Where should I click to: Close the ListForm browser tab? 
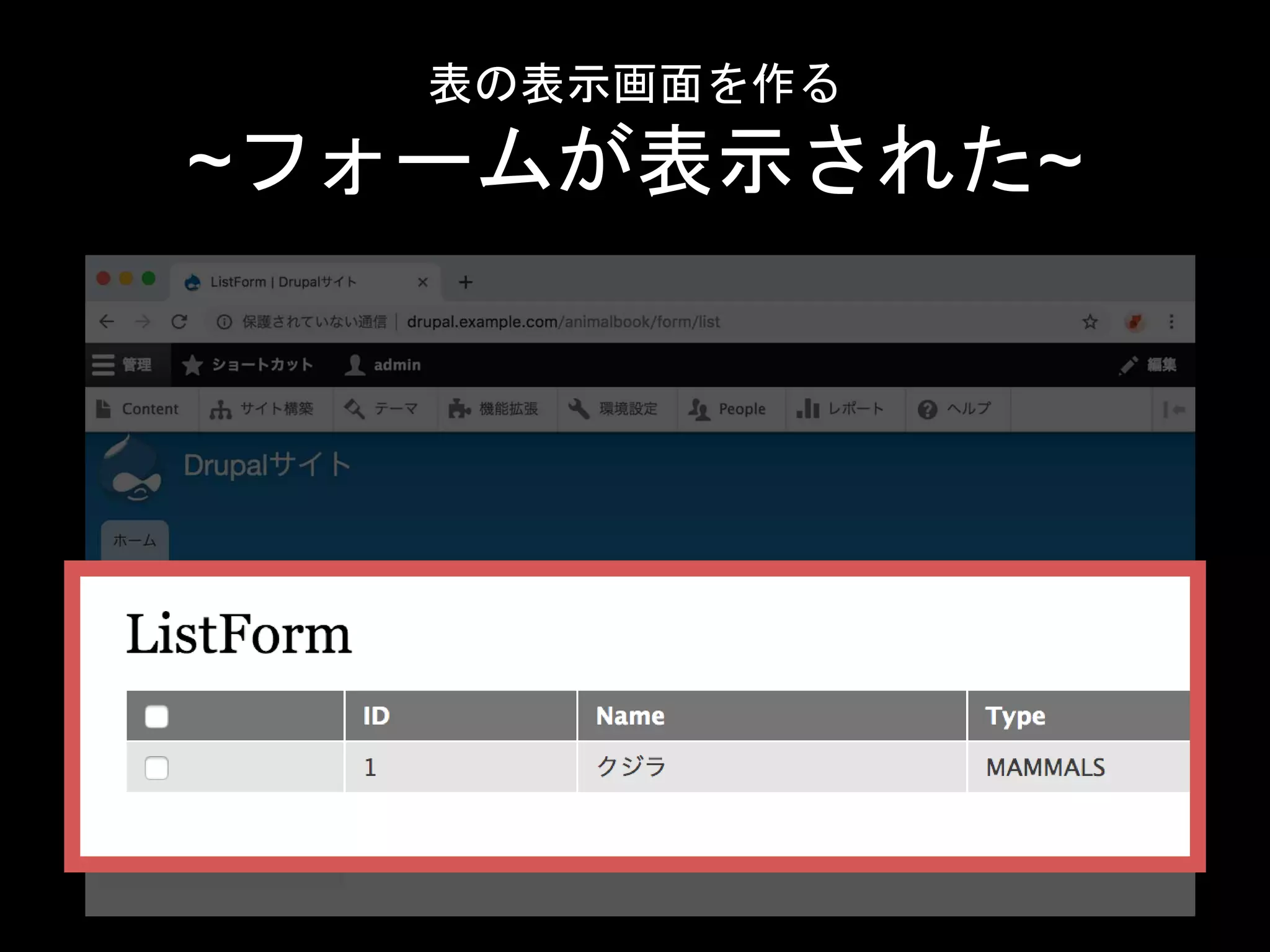pos(423,283)
